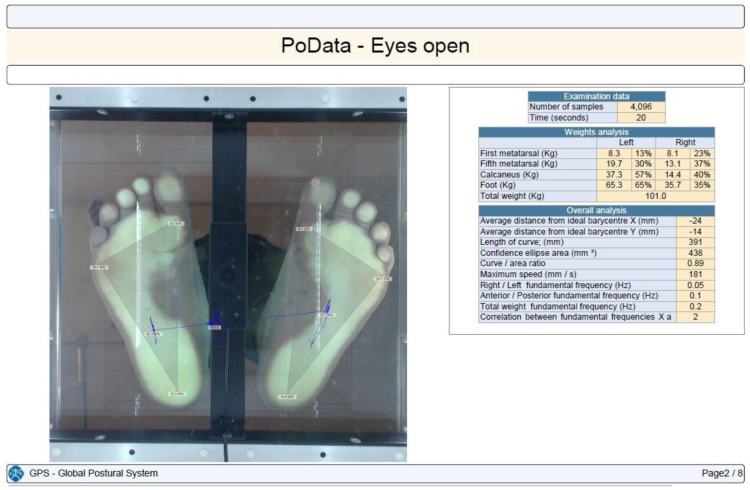The height and width of the screenshot is (490, 750).
Task: Select the 4,096 samples value
Action: [641, 107]
